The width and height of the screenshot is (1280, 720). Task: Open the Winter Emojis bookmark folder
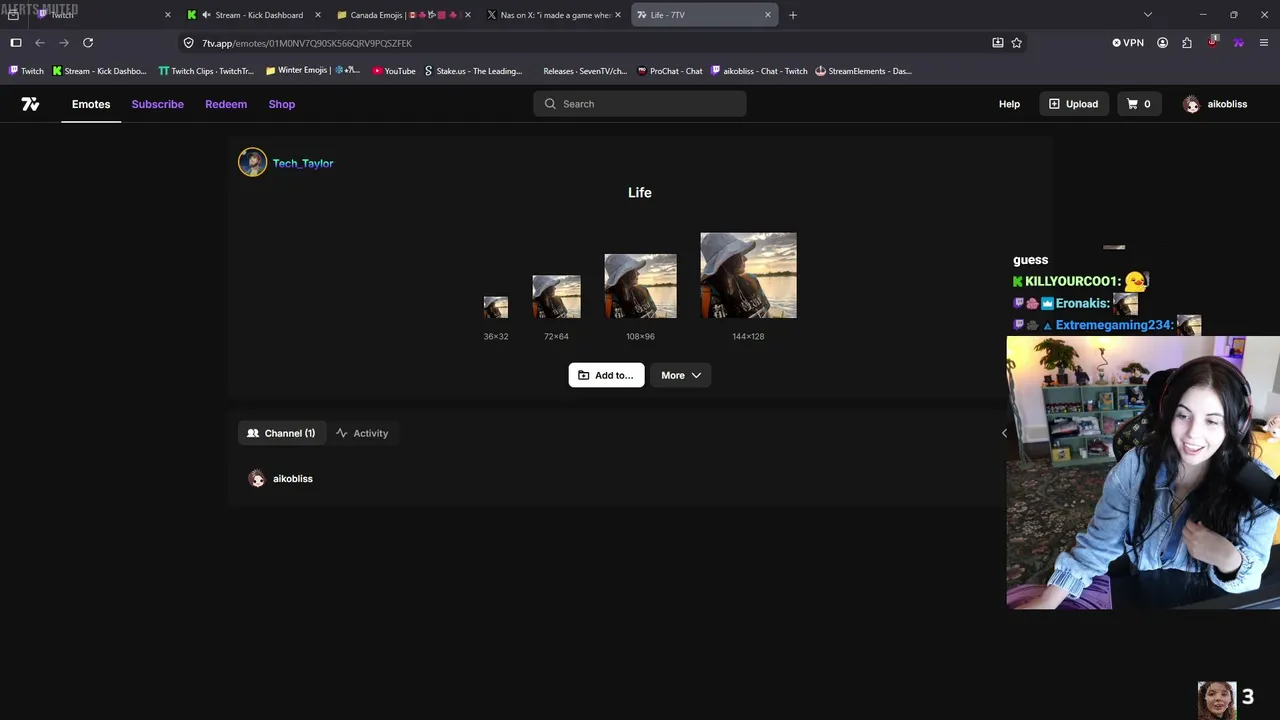(312, 71)
